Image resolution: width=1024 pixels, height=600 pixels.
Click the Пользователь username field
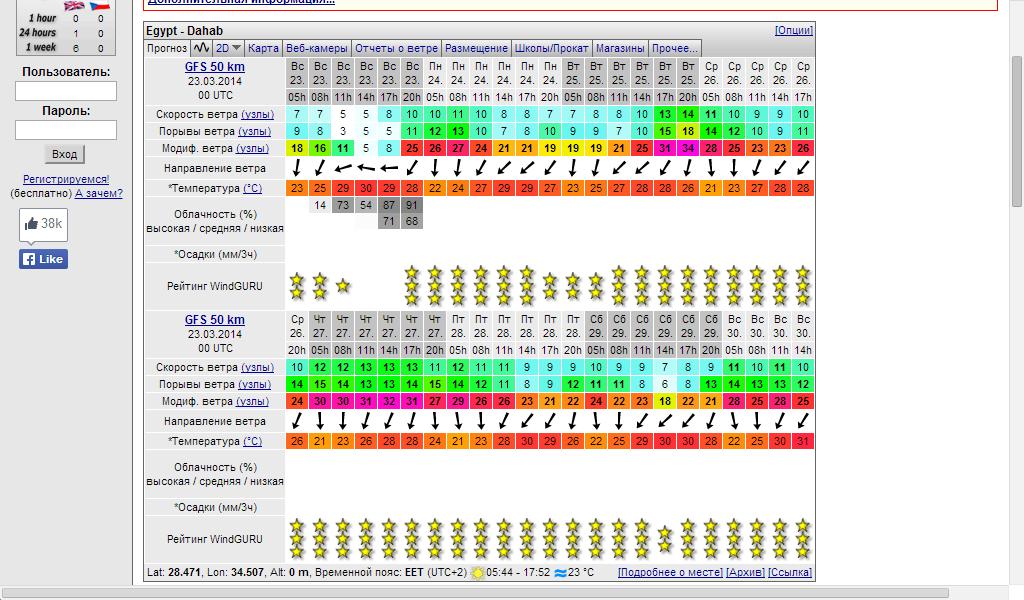(66, 91)
